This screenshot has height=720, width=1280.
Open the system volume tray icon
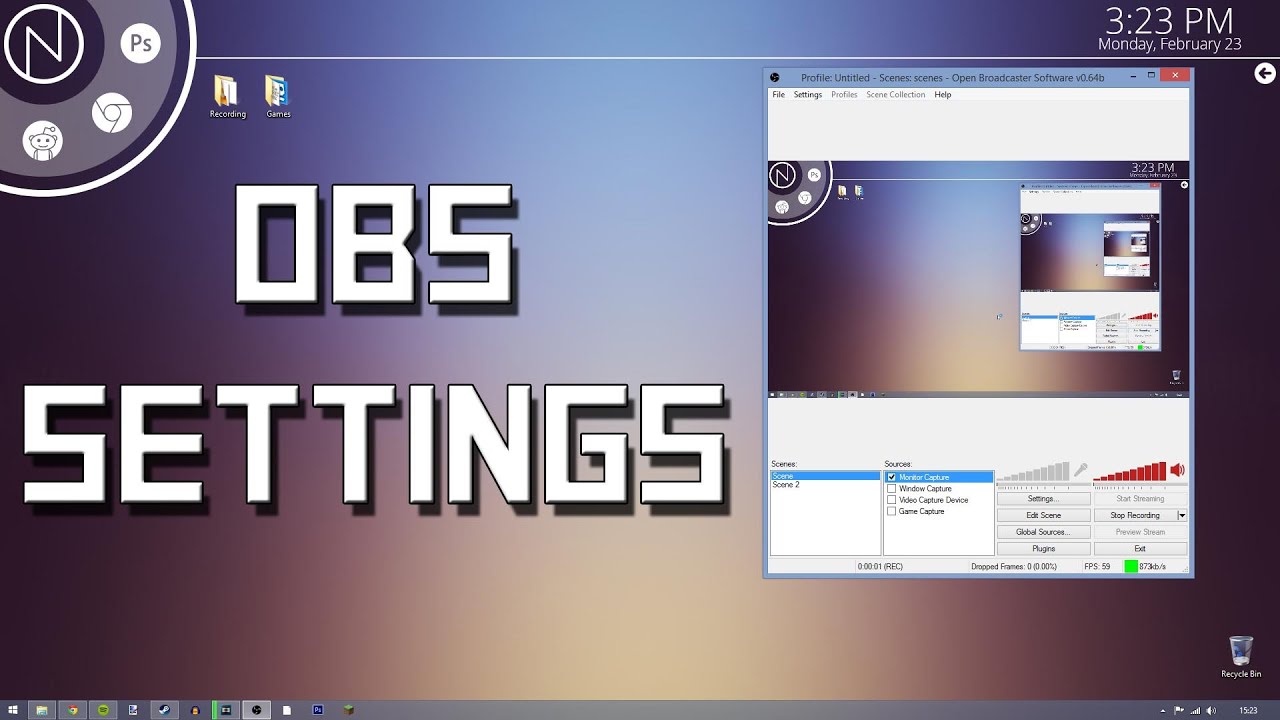pos(1212,710)
